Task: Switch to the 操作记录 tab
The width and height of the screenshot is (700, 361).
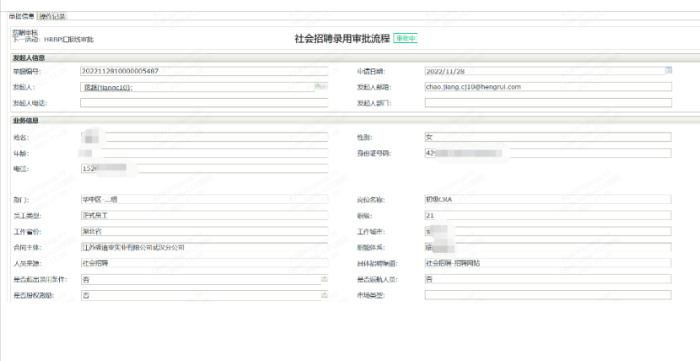Action: coord(52,17)
